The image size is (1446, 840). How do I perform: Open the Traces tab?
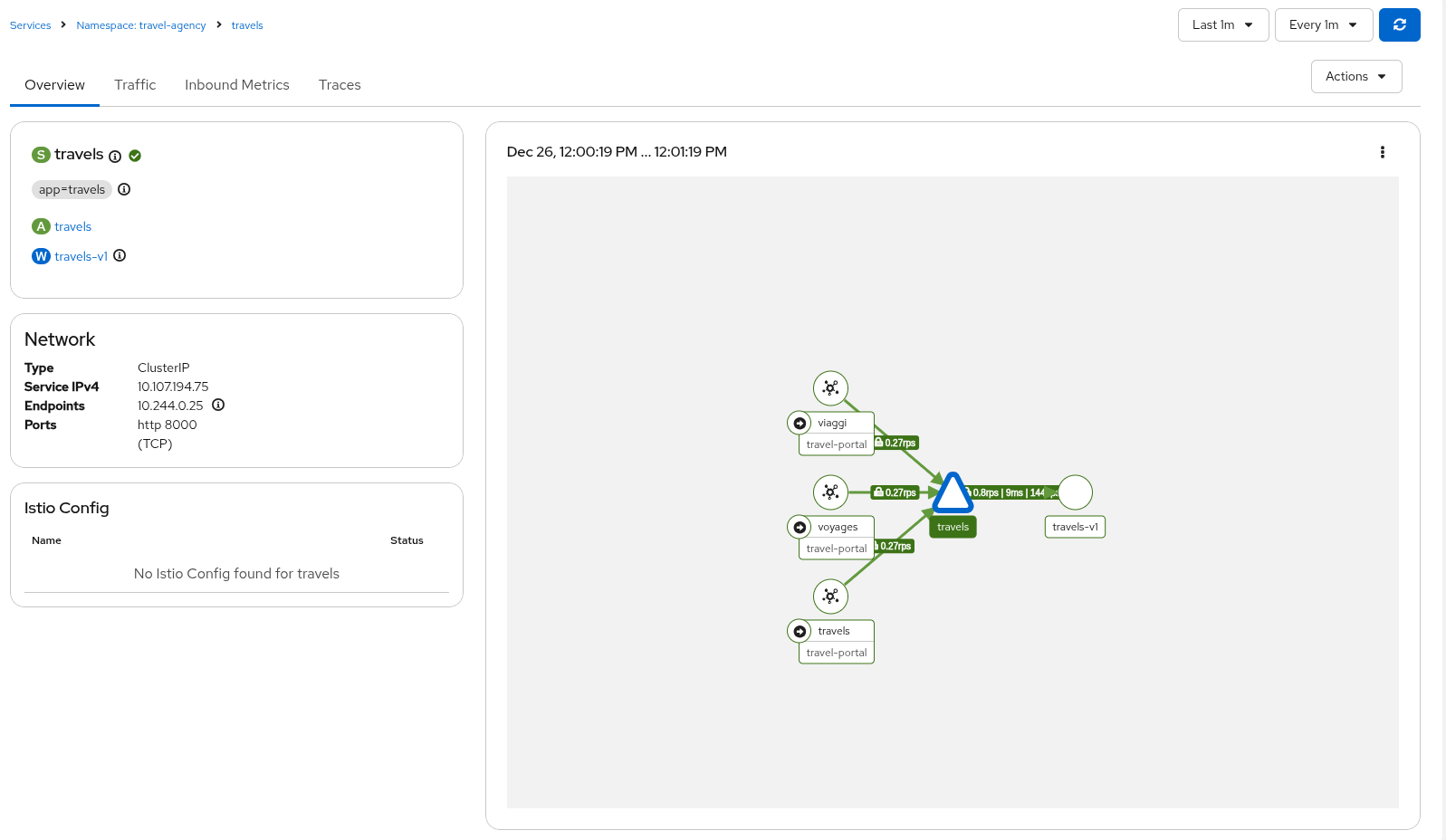[x=340, y=85]
